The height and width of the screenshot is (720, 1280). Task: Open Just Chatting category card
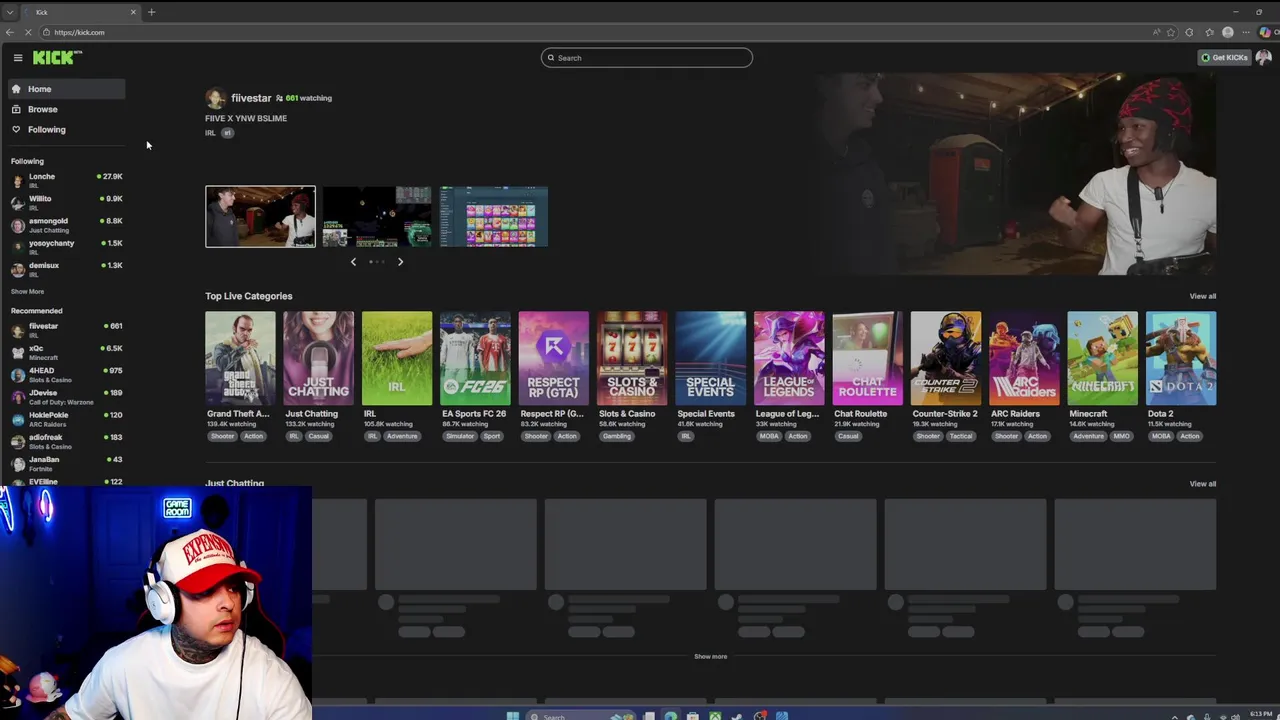coord(318,358)
